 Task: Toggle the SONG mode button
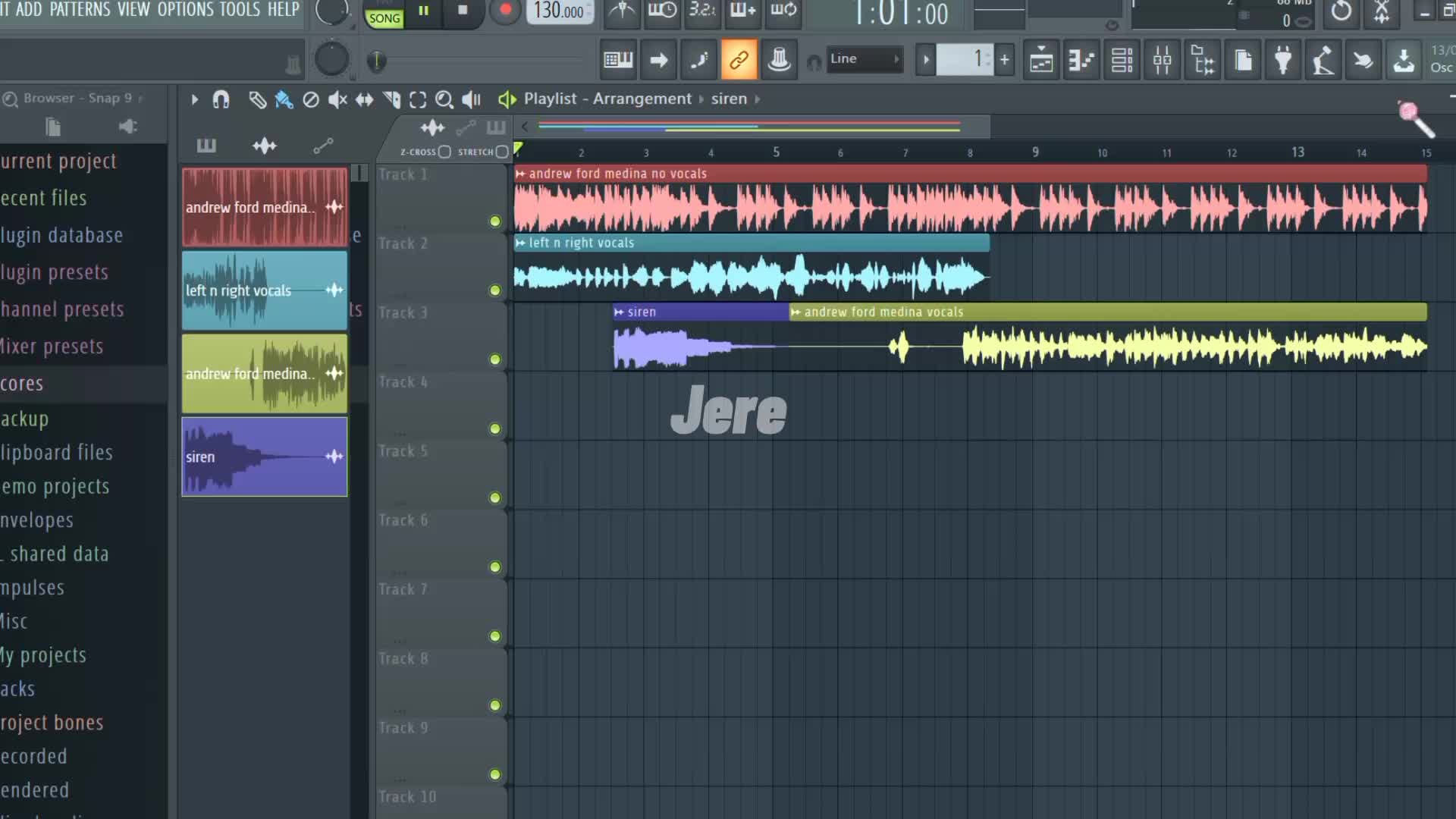click(384, 18)
